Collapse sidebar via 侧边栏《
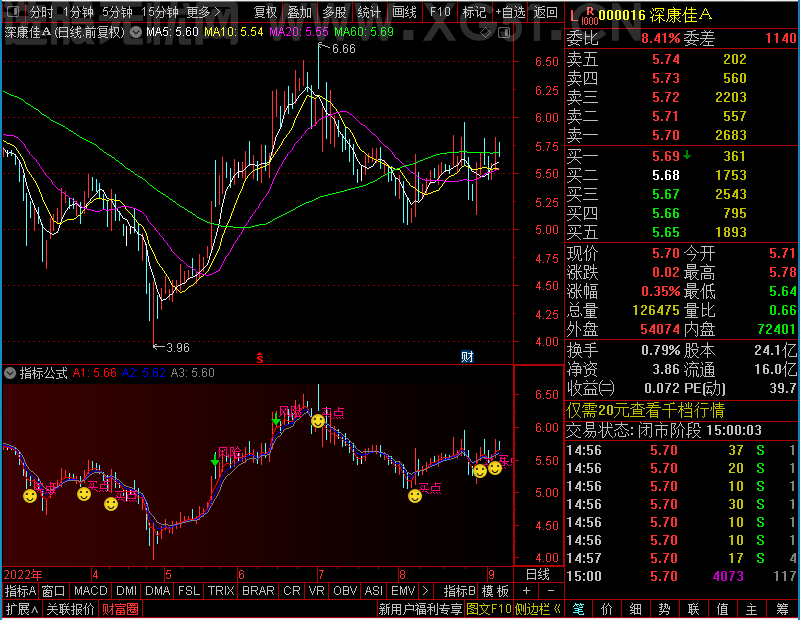800x620 pixels. pyautogui.click(x=538, y=609)
